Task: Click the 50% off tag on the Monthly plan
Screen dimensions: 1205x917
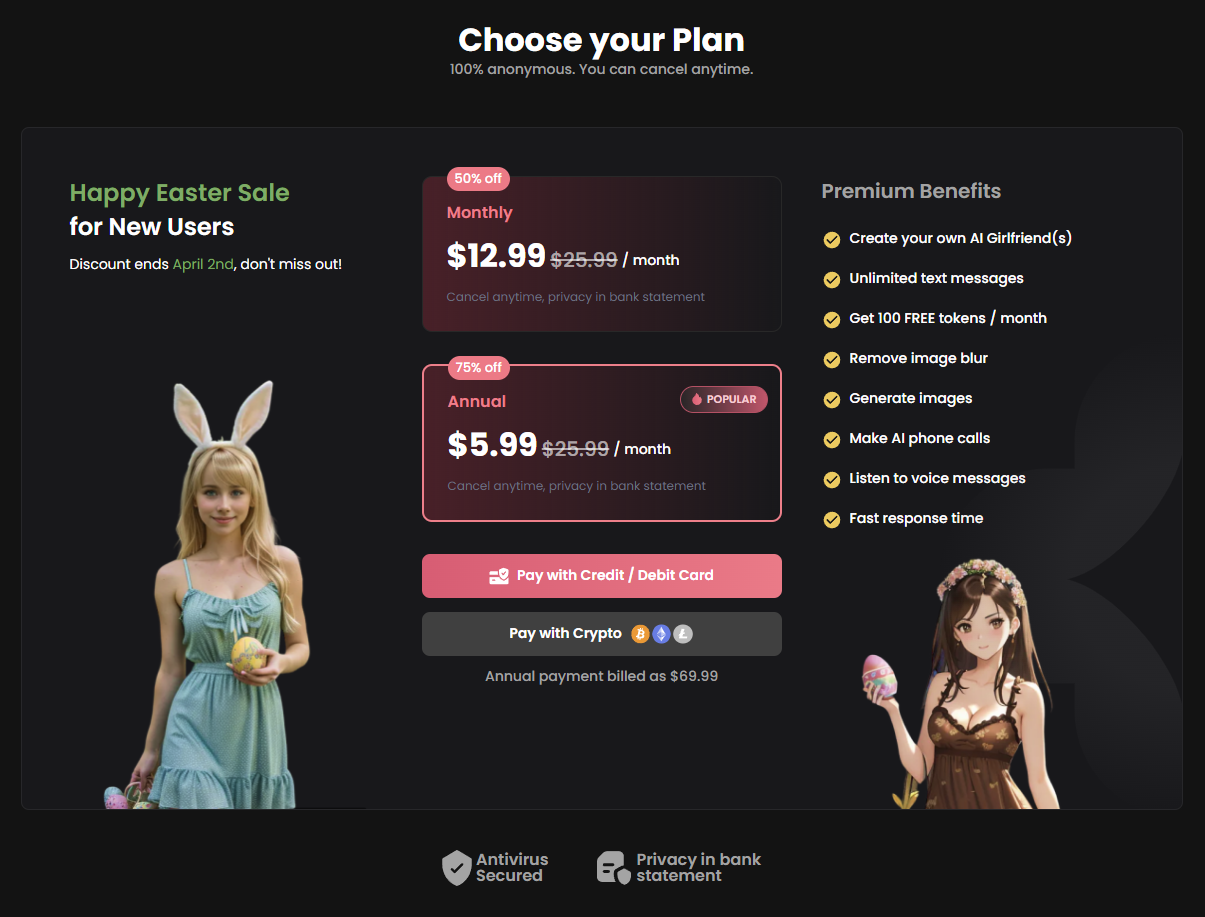Action: [478, 179]
